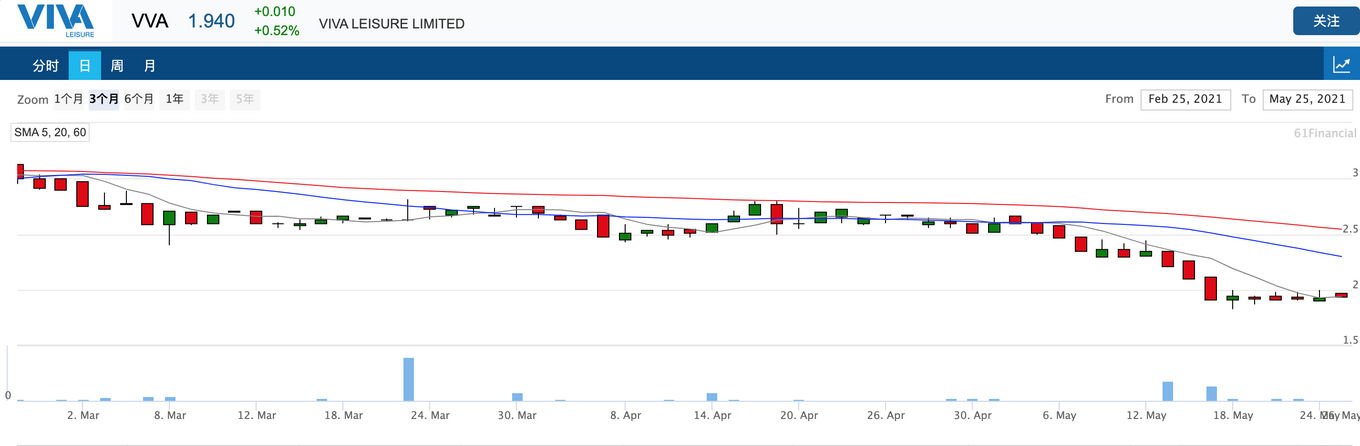Click the VIVA Leisure logo
1360x446 pixels.
pos(56,21)
